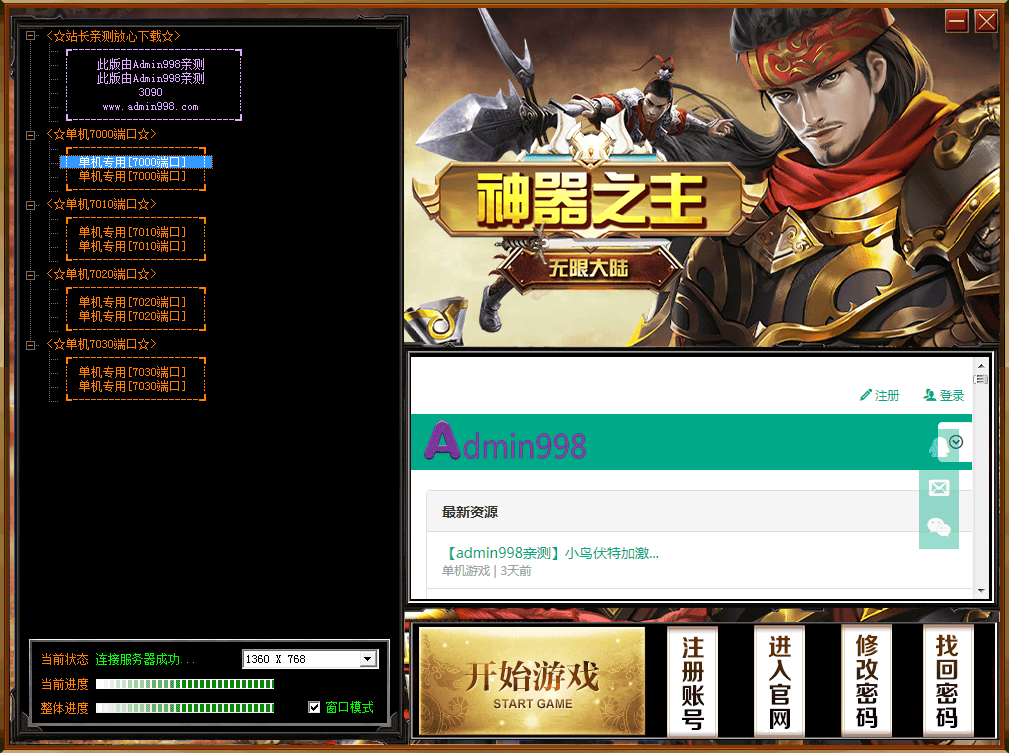The height and width of the screenshot is (753, 1009).
Task: Click the 连接服务器成功 status text
Action: click(x=145, y=660)
